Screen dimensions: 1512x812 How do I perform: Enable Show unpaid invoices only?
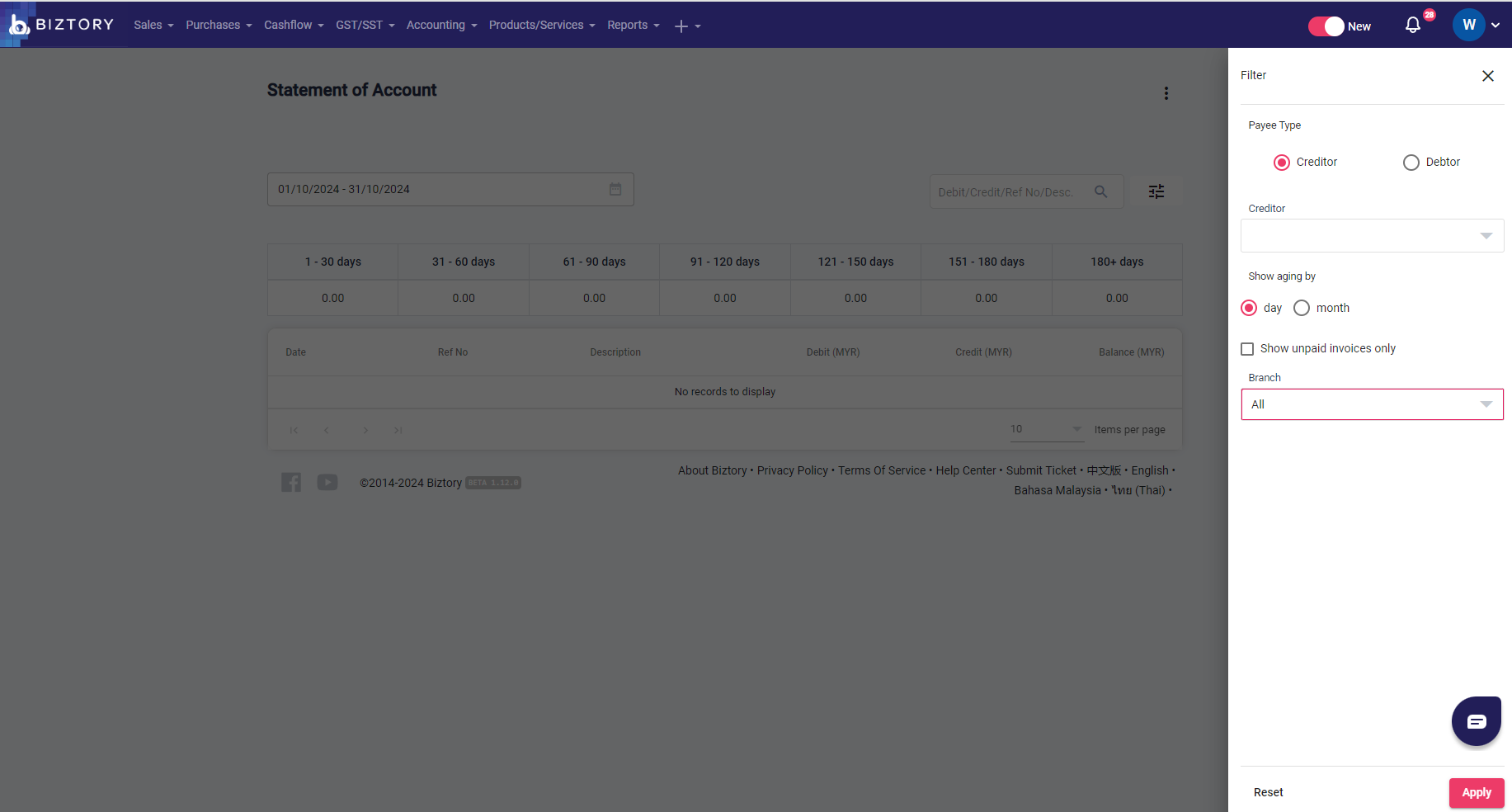(1247, 349)
